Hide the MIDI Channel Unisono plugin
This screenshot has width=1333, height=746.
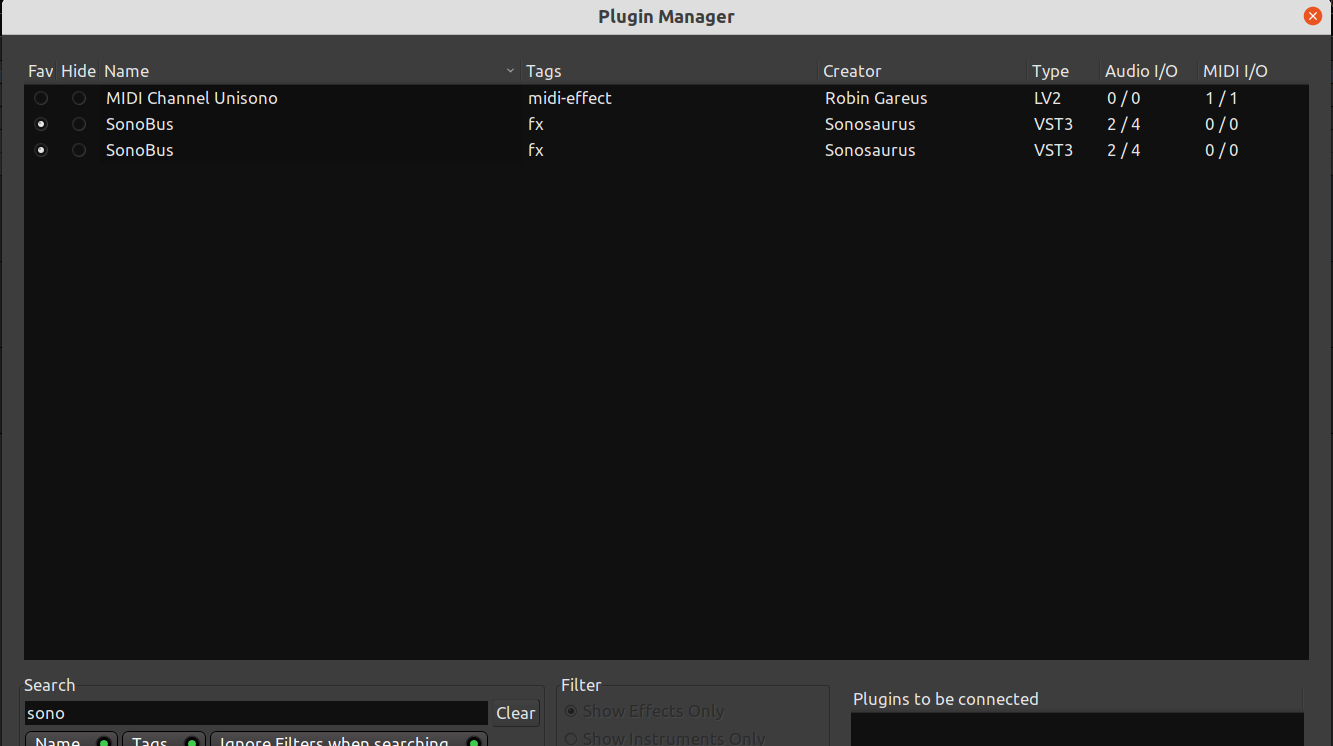(78, 98)
